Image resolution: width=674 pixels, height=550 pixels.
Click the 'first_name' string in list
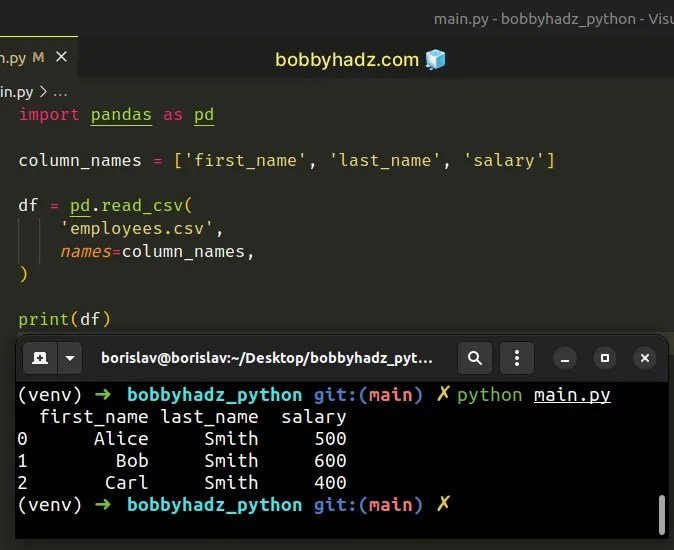point(245,161)
